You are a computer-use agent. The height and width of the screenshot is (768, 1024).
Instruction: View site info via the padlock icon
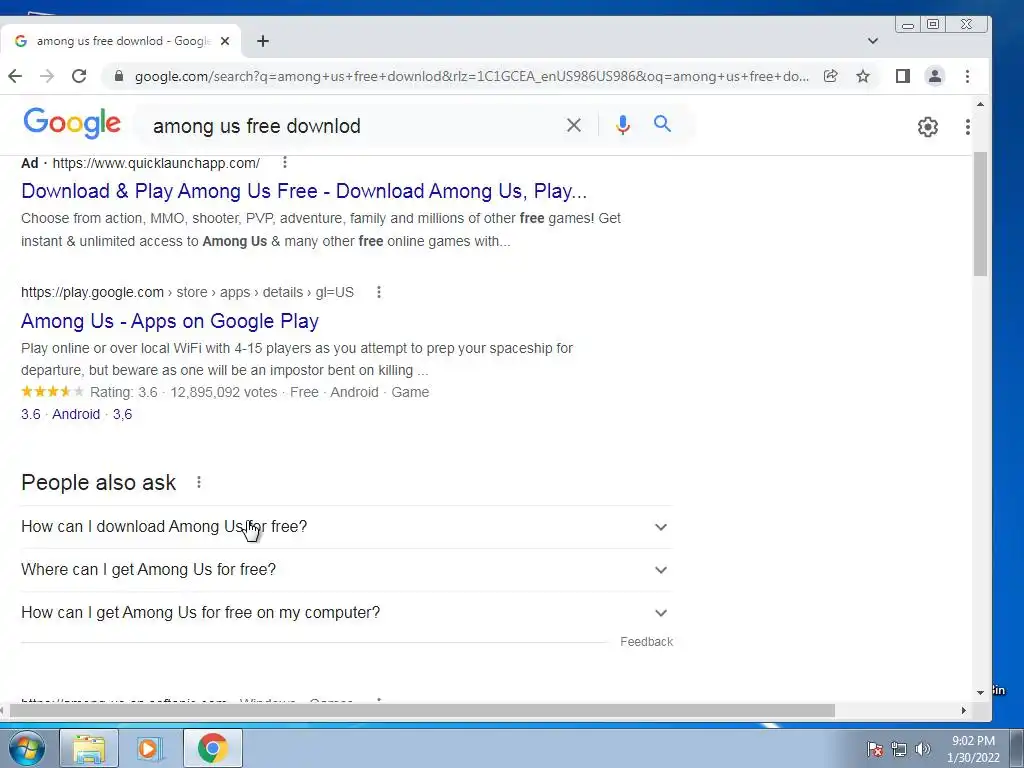coord(119,76)
